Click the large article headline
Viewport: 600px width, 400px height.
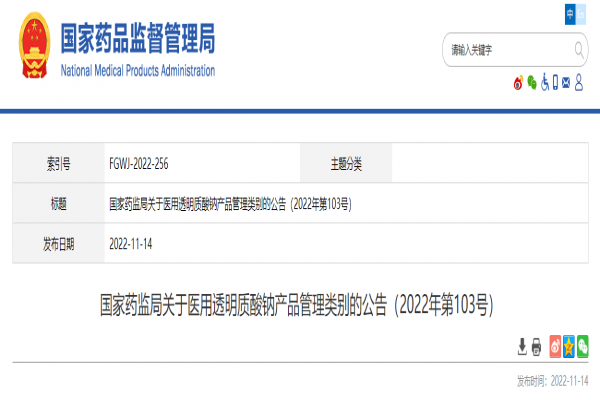(x=297, y=305)
